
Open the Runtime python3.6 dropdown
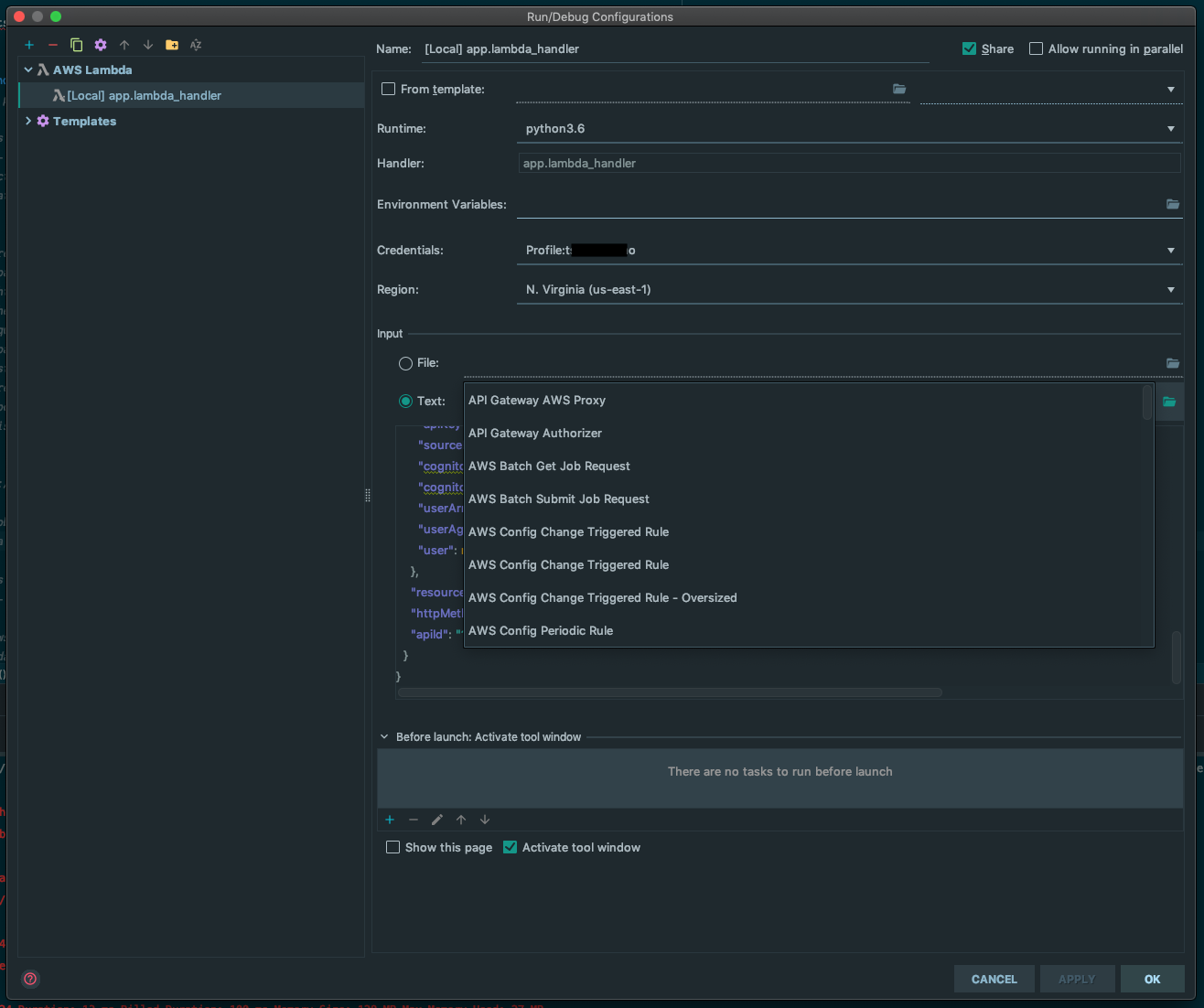pos(849,129)
